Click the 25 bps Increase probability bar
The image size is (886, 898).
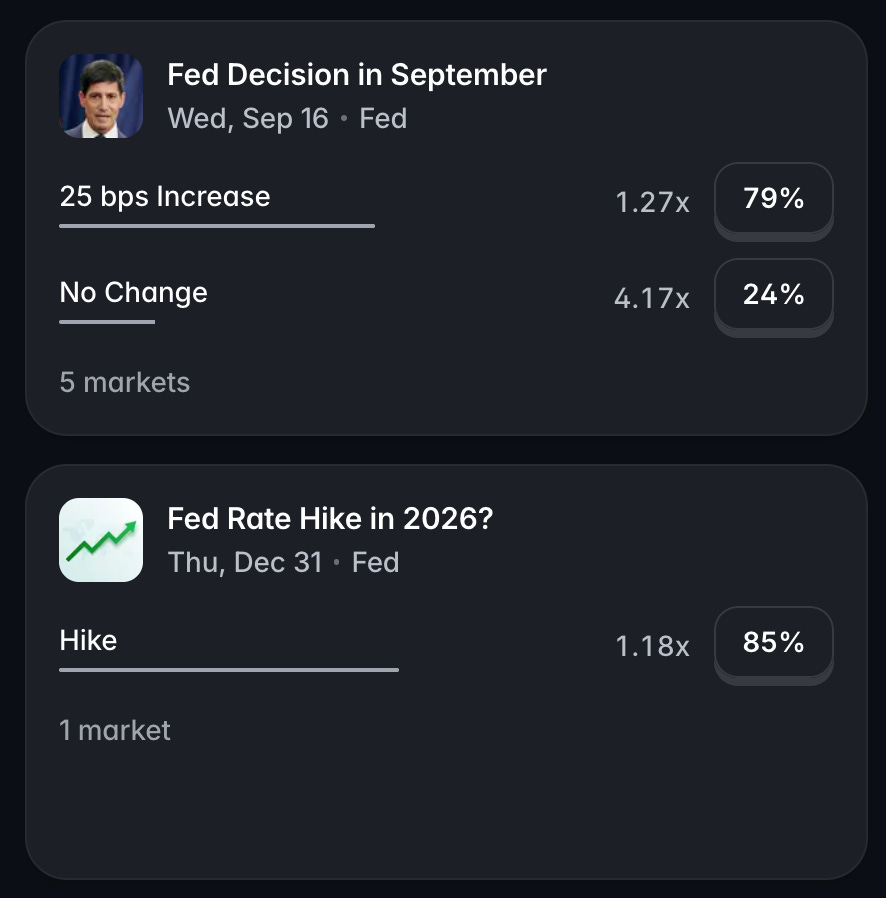click(217, 226)
